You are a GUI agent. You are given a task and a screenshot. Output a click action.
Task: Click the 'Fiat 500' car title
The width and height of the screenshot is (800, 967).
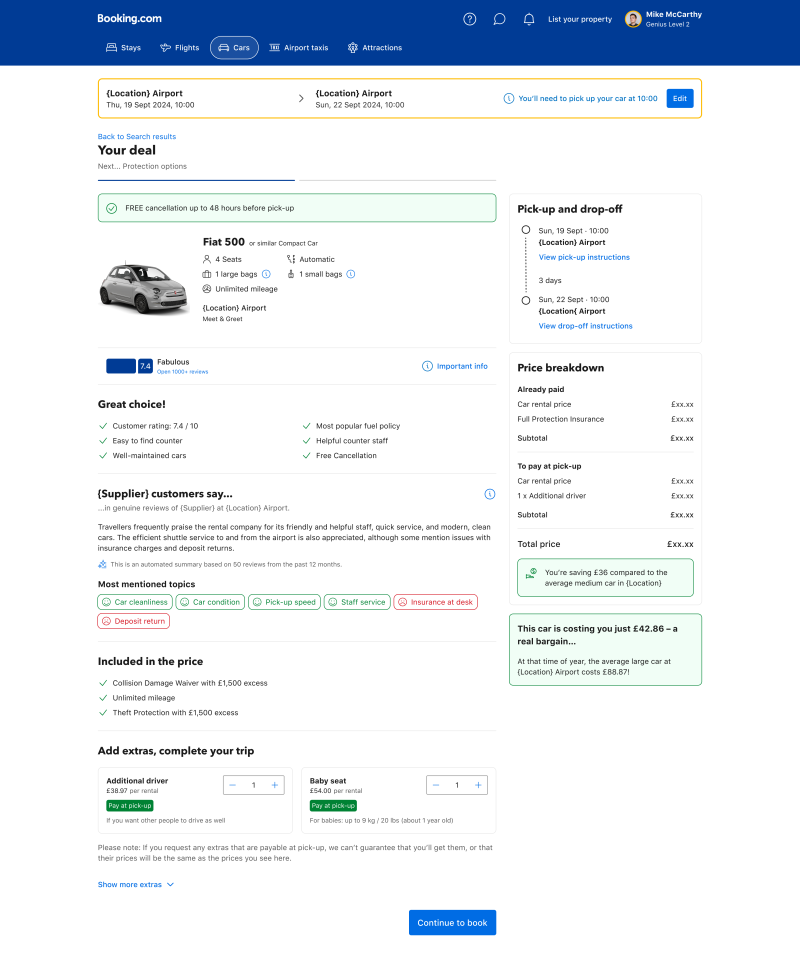pyautogui.click(x=224, y=242)
